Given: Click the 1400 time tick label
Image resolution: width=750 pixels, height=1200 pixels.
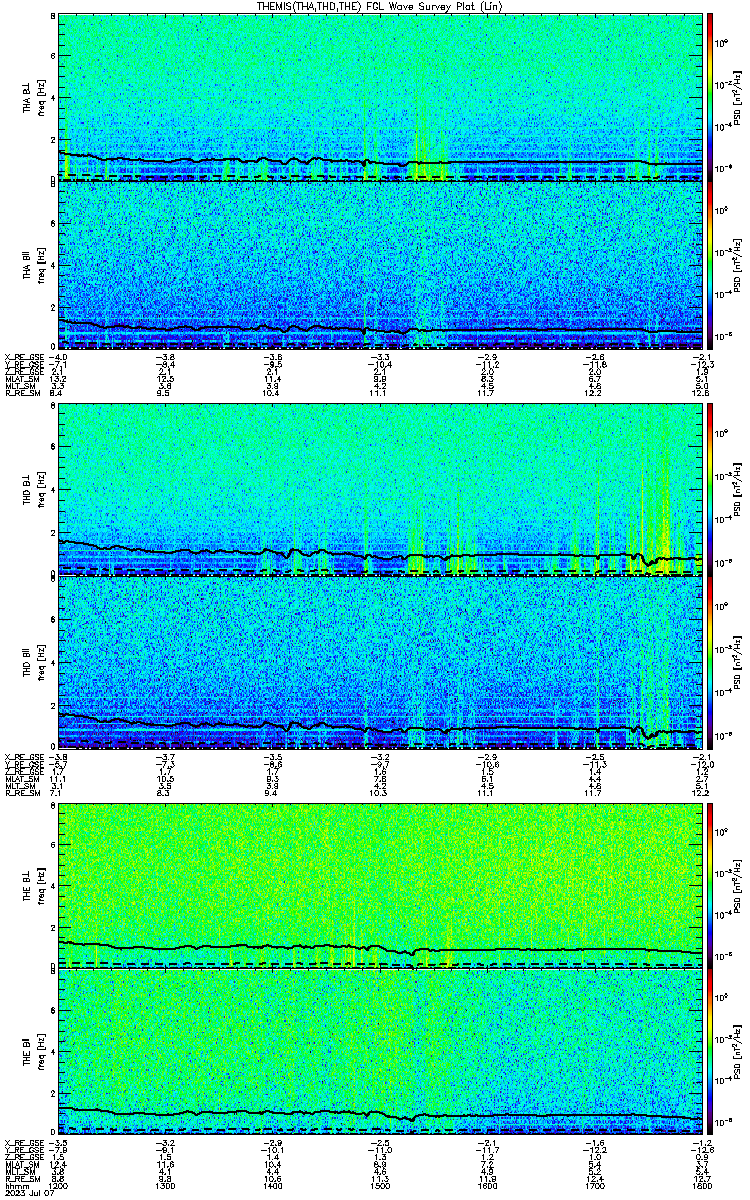Looking at the screenshot, I should pos(273,1187).
